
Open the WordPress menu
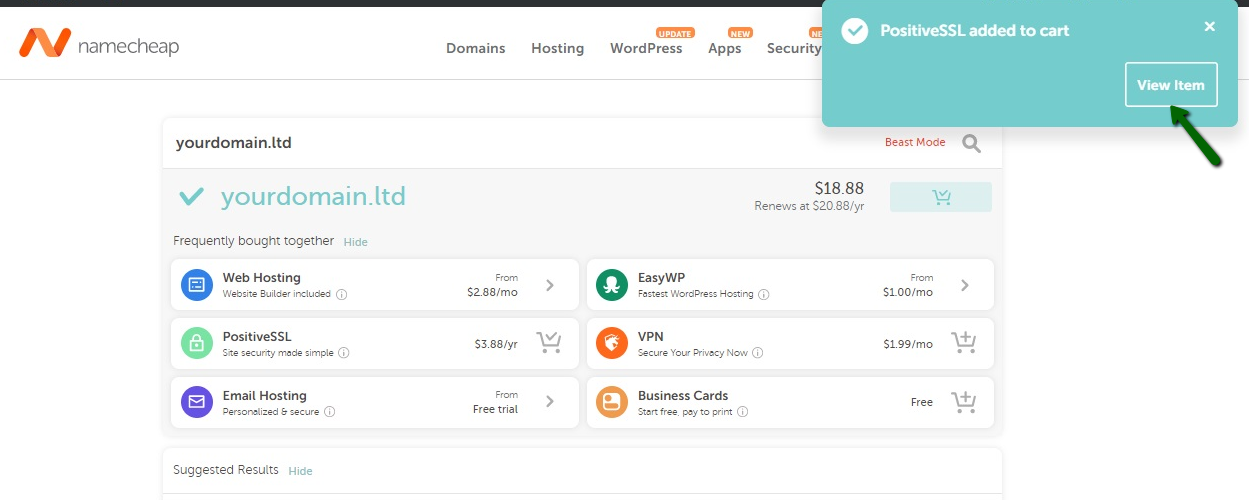click(x=646, y=48)
